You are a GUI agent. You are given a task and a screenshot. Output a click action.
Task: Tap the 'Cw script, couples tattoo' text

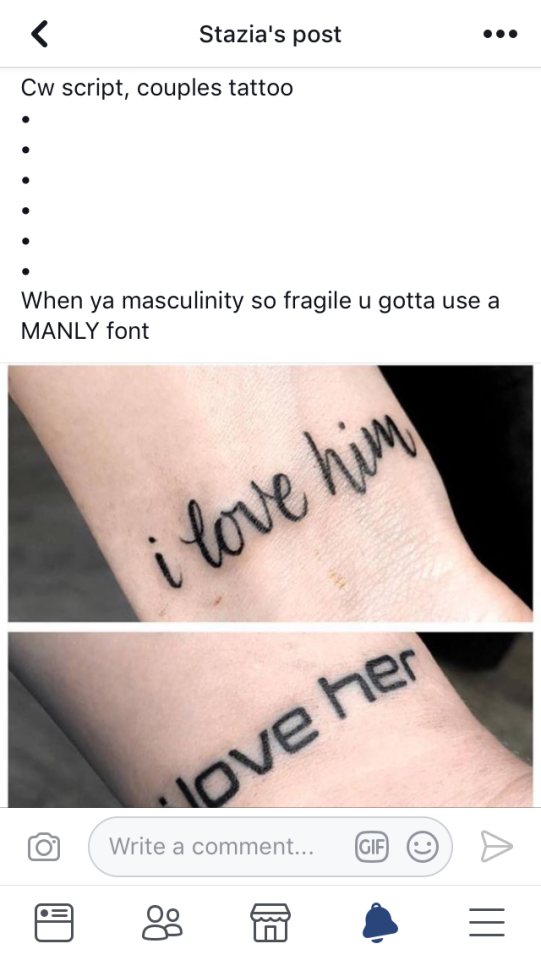157,88
